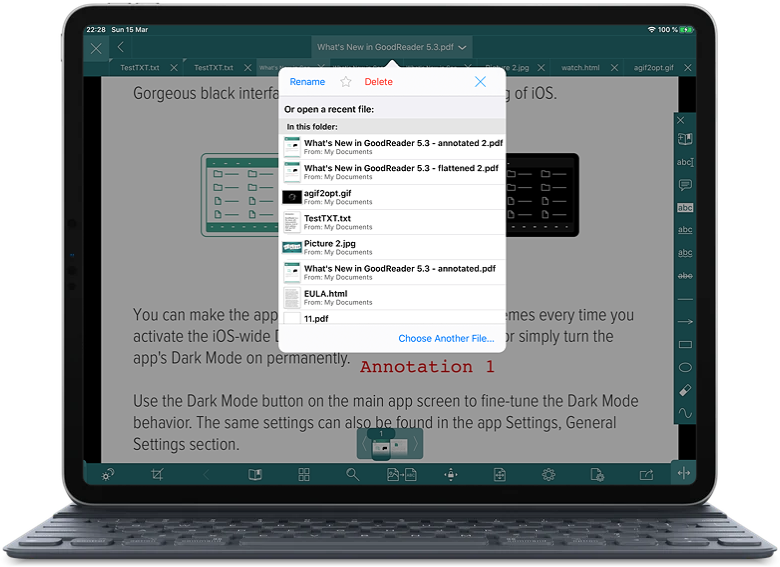This screenshot has width=780, height=567.
Task: Close the Picture 2.jpg tab
Action: point(541,68)
